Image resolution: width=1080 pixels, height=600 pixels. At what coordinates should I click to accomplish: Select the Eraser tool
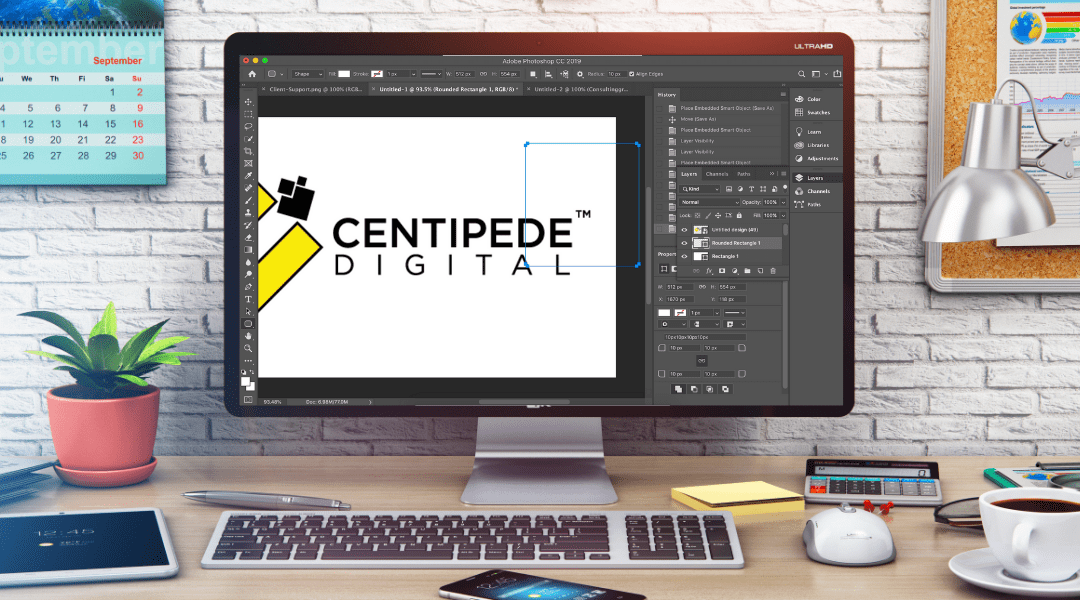[248, 238]
